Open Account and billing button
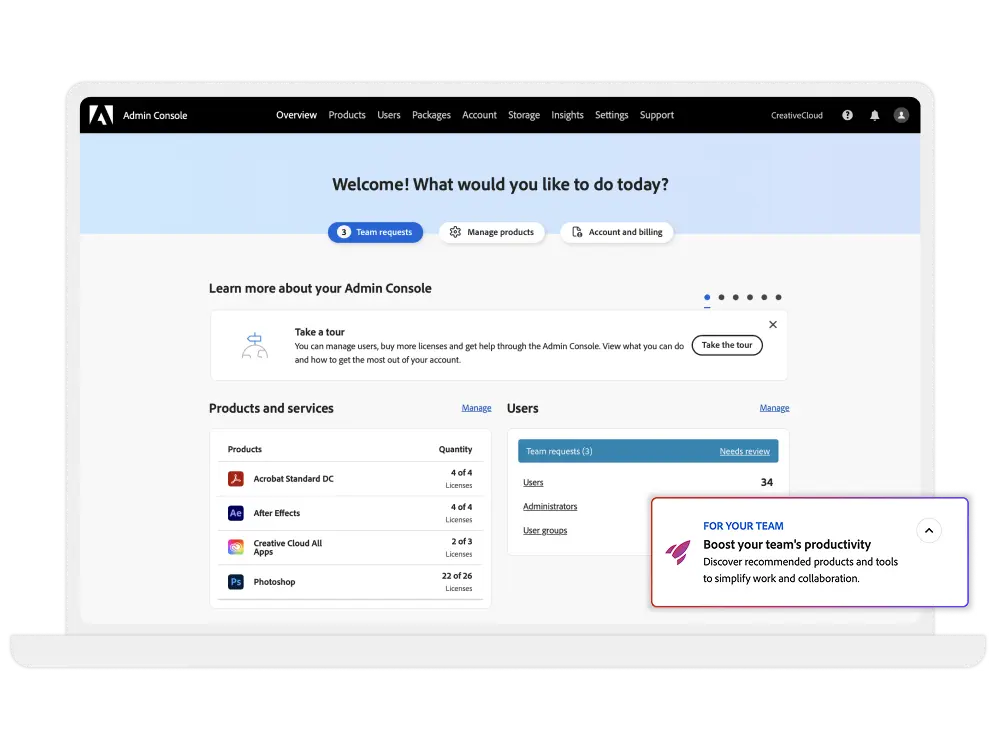This screenshot has height=750, width=1000. click(x=617, y=232)
